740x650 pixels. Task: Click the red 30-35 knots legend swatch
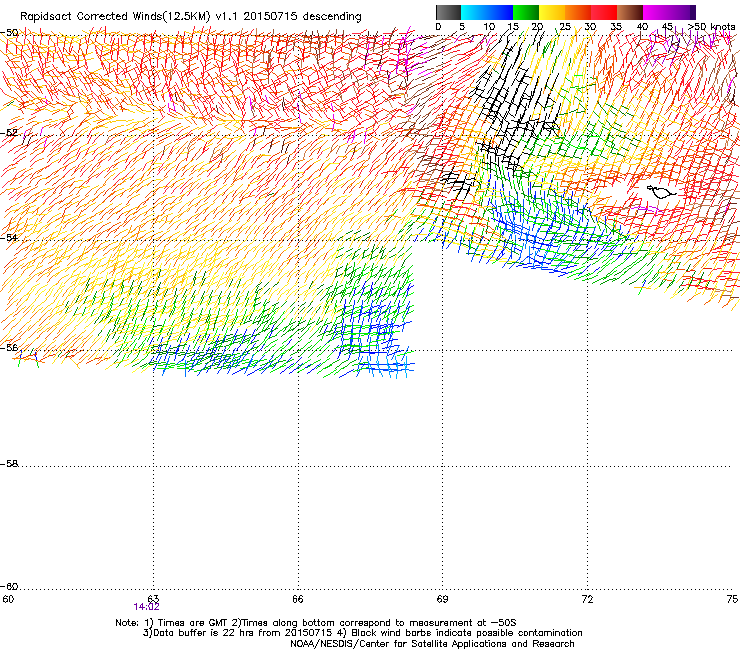(604, 12)
